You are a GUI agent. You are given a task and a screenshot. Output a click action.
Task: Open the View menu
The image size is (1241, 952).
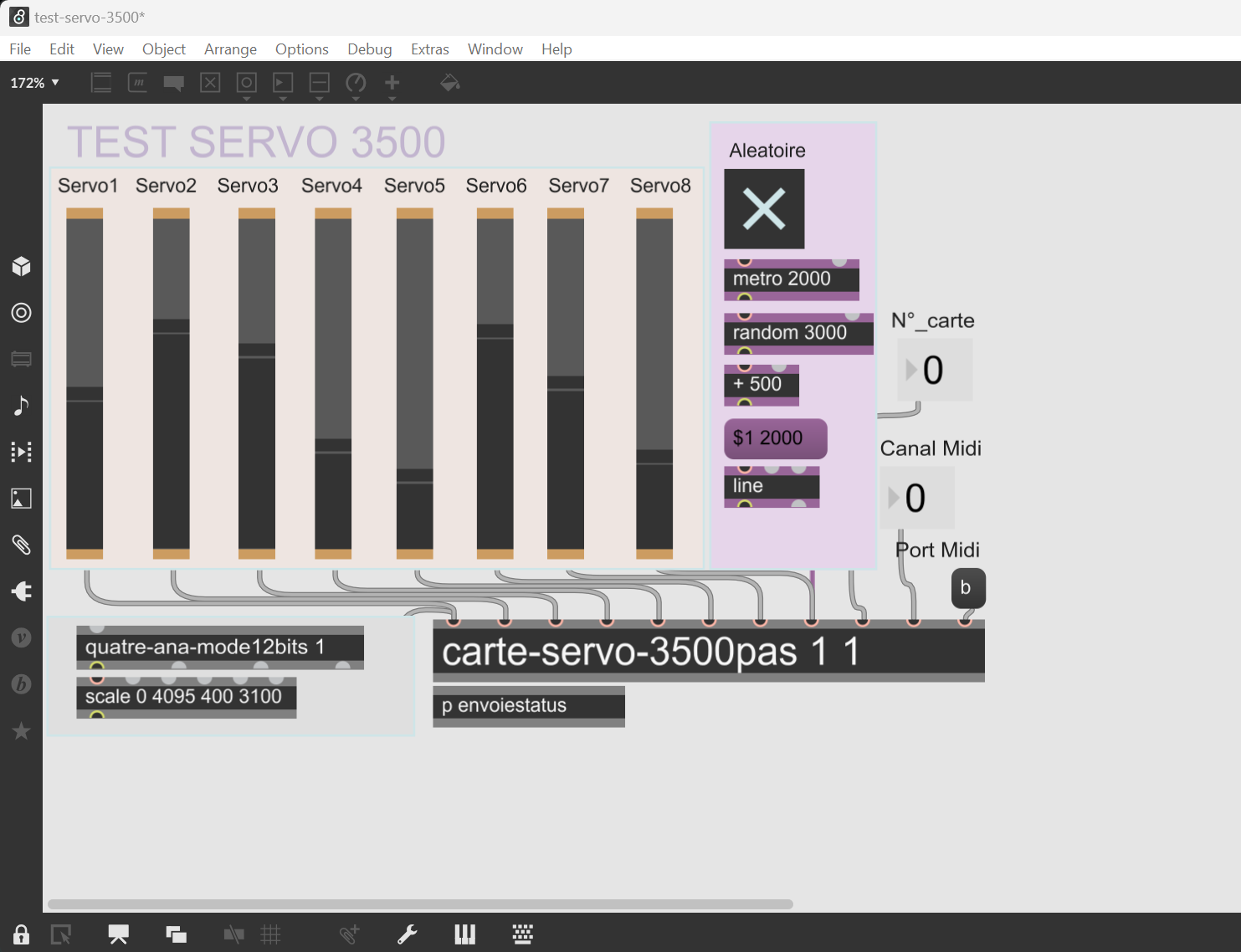[x=108, y=49]
